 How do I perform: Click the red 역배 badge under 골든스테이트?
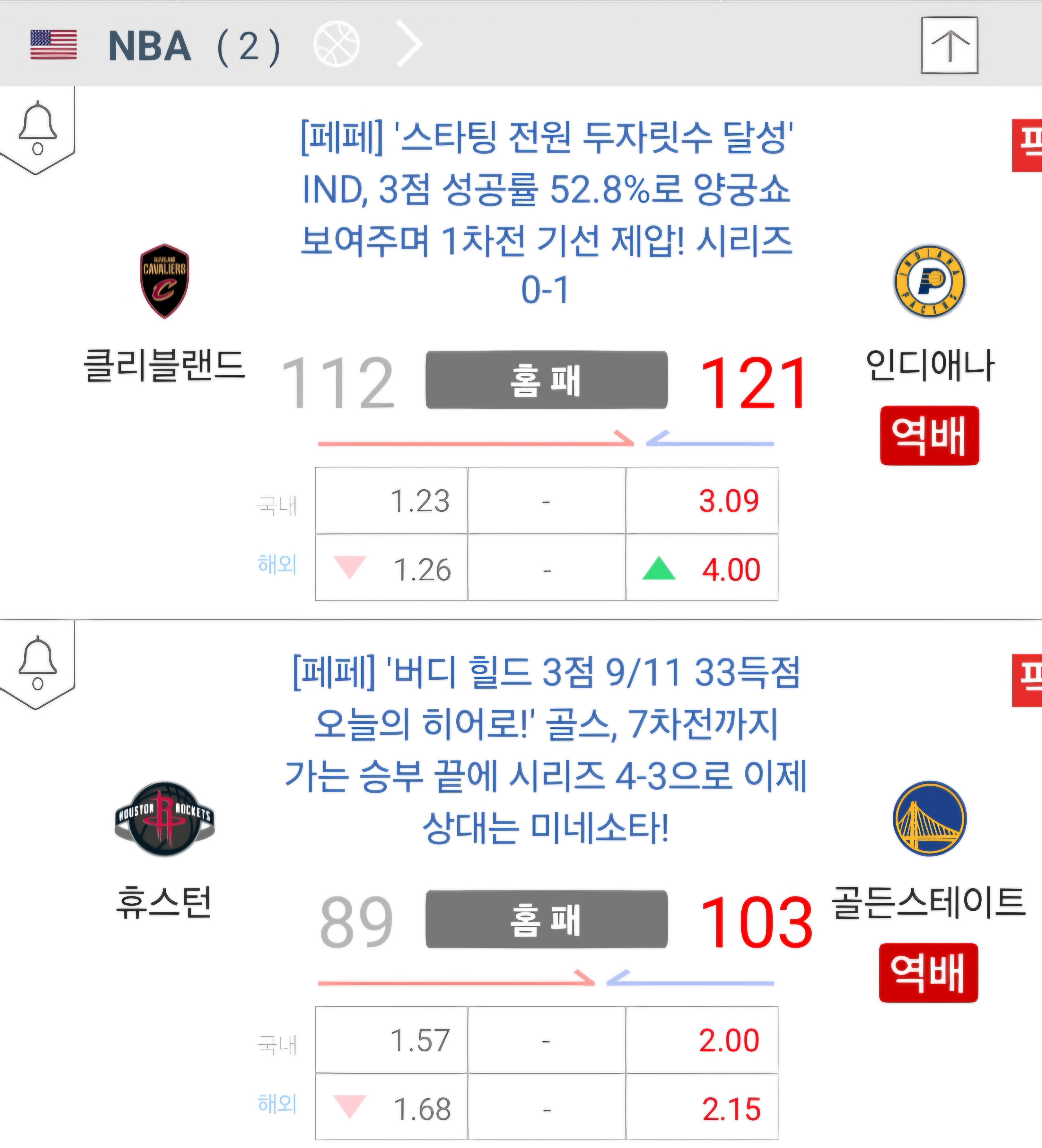929,972
